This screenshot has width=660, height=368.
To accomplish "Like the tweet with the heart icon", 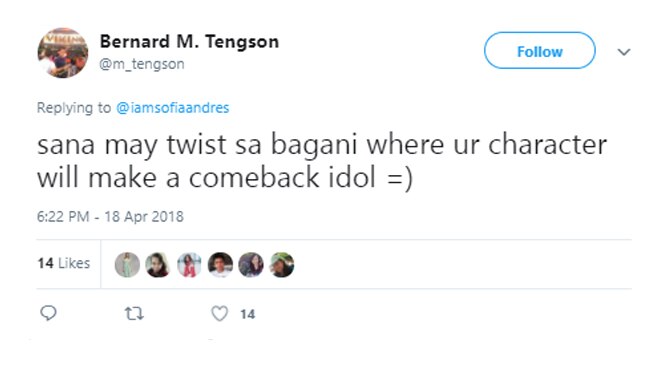I will point(219,314).
